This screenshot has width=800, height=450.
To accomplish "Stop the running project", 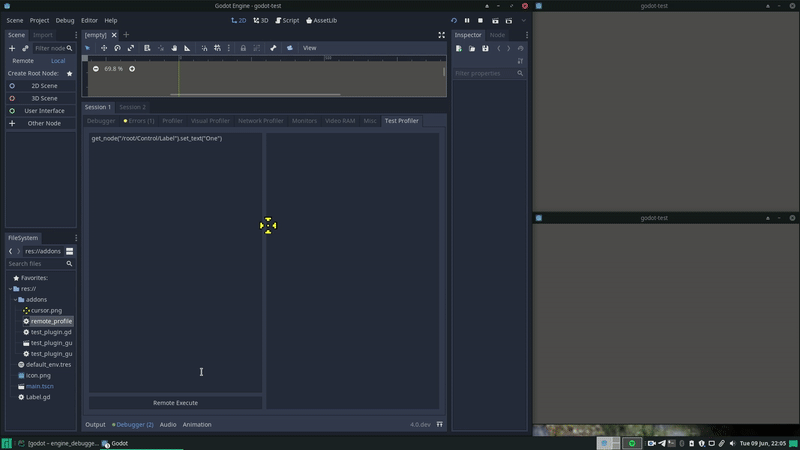I will (x=481, y=20).
